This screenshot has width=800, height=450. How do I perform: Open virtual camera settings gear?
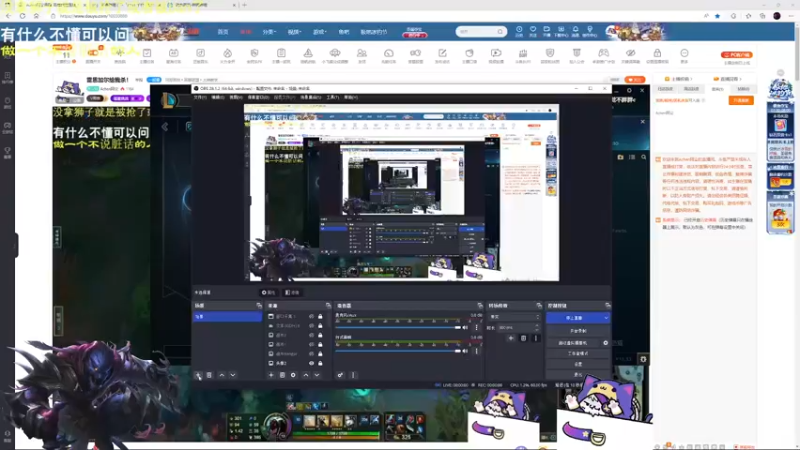click(606, 343)
